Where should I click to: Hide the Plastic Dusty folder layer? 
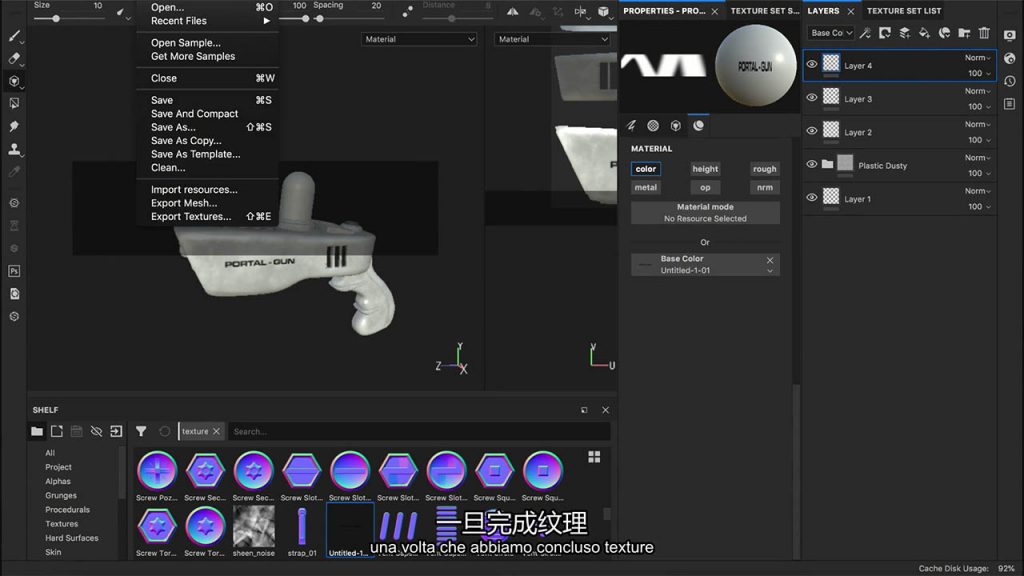812,164
